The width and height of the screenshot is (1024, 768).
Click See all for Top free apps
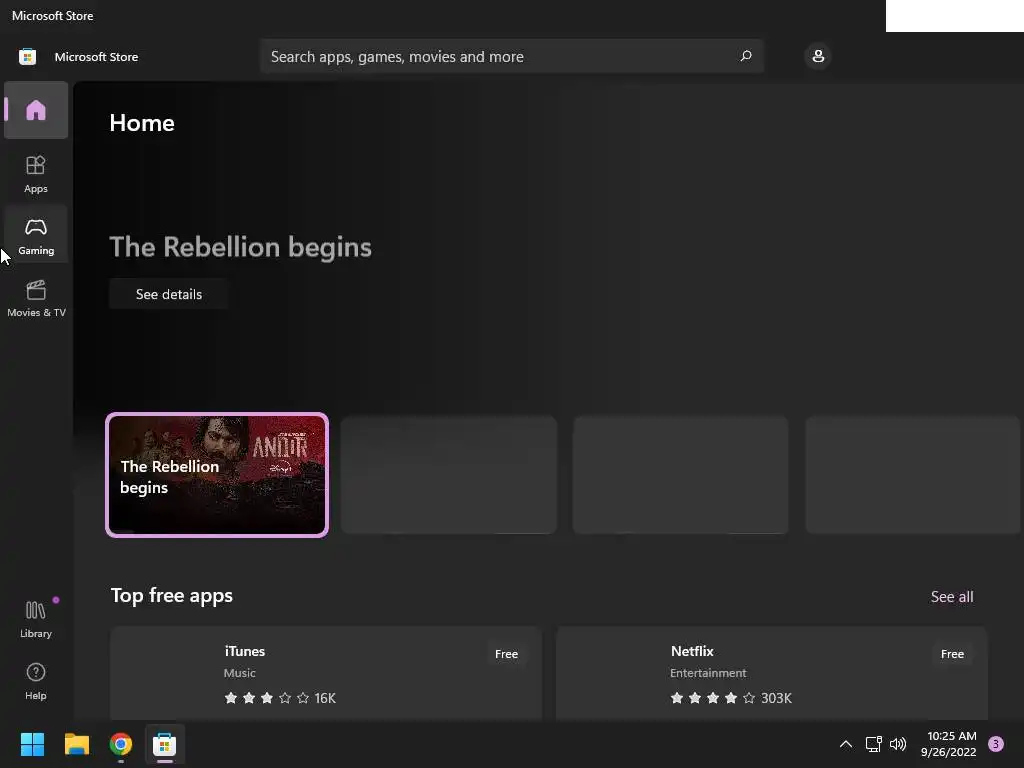(952, 596)
